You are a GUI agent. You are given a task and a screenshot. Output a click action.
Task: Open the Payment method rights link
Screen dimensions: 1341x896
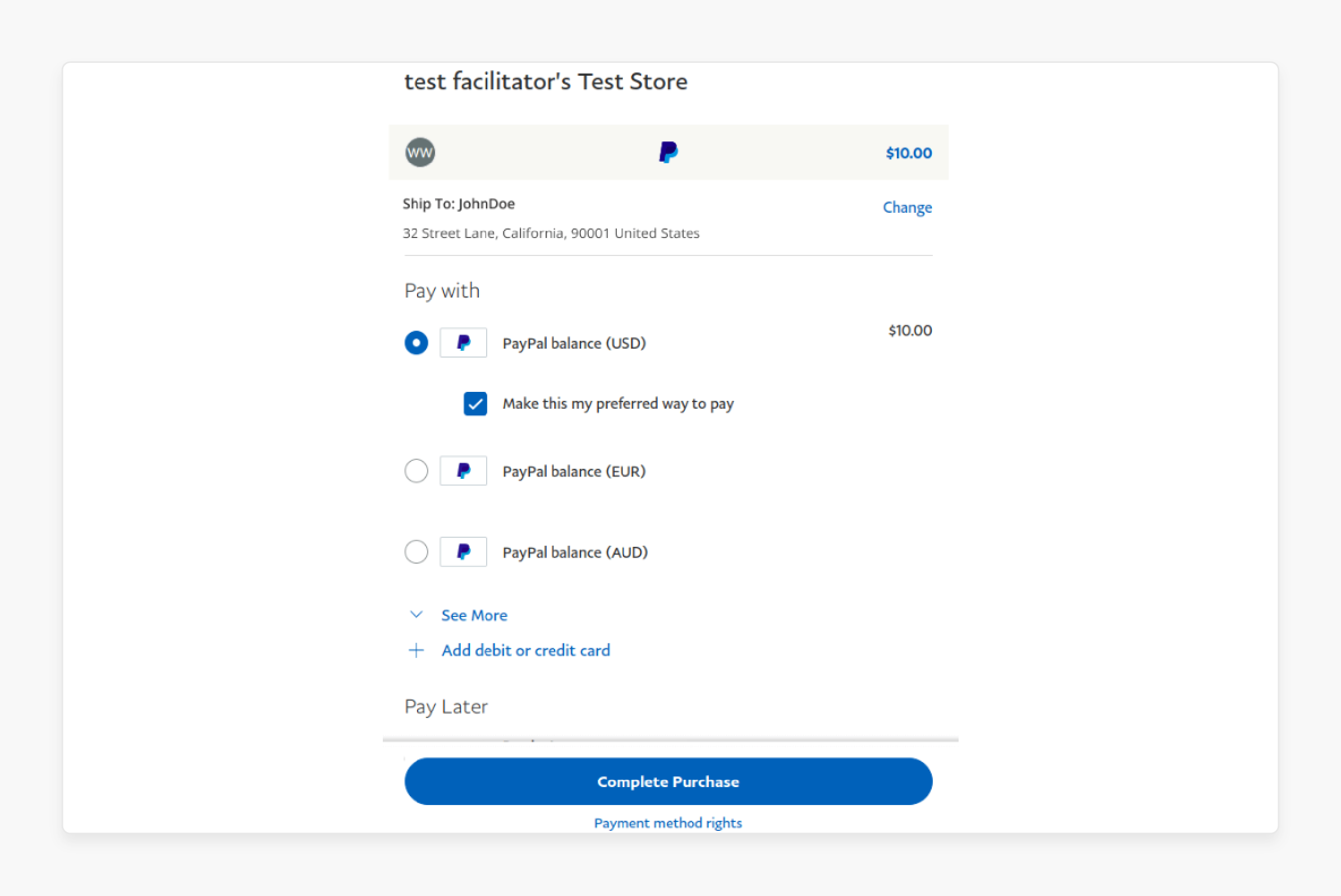coord(668,823)
